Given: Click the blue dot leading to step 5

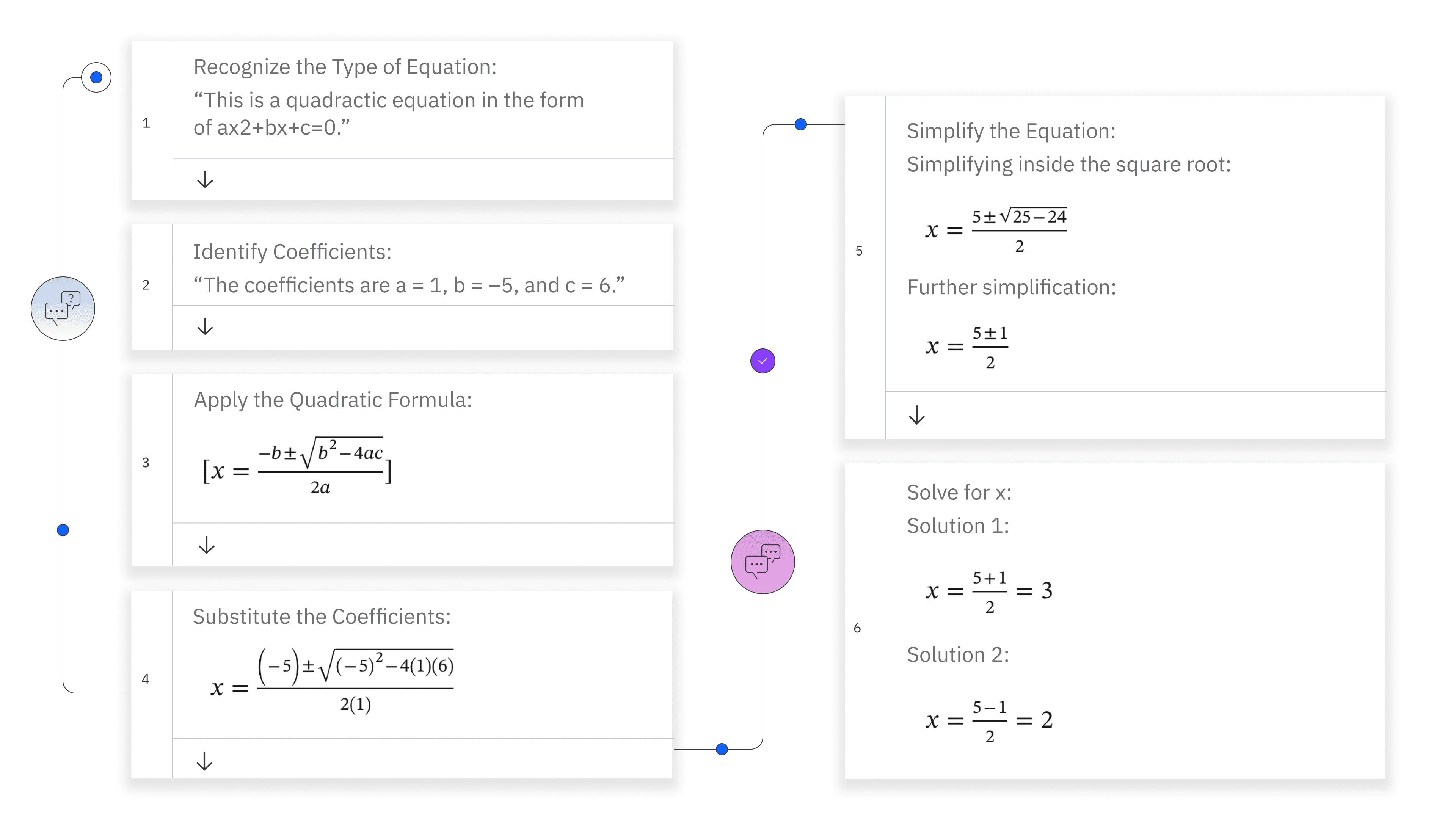Looking at the screenshot, I should [x=800, y=124].
